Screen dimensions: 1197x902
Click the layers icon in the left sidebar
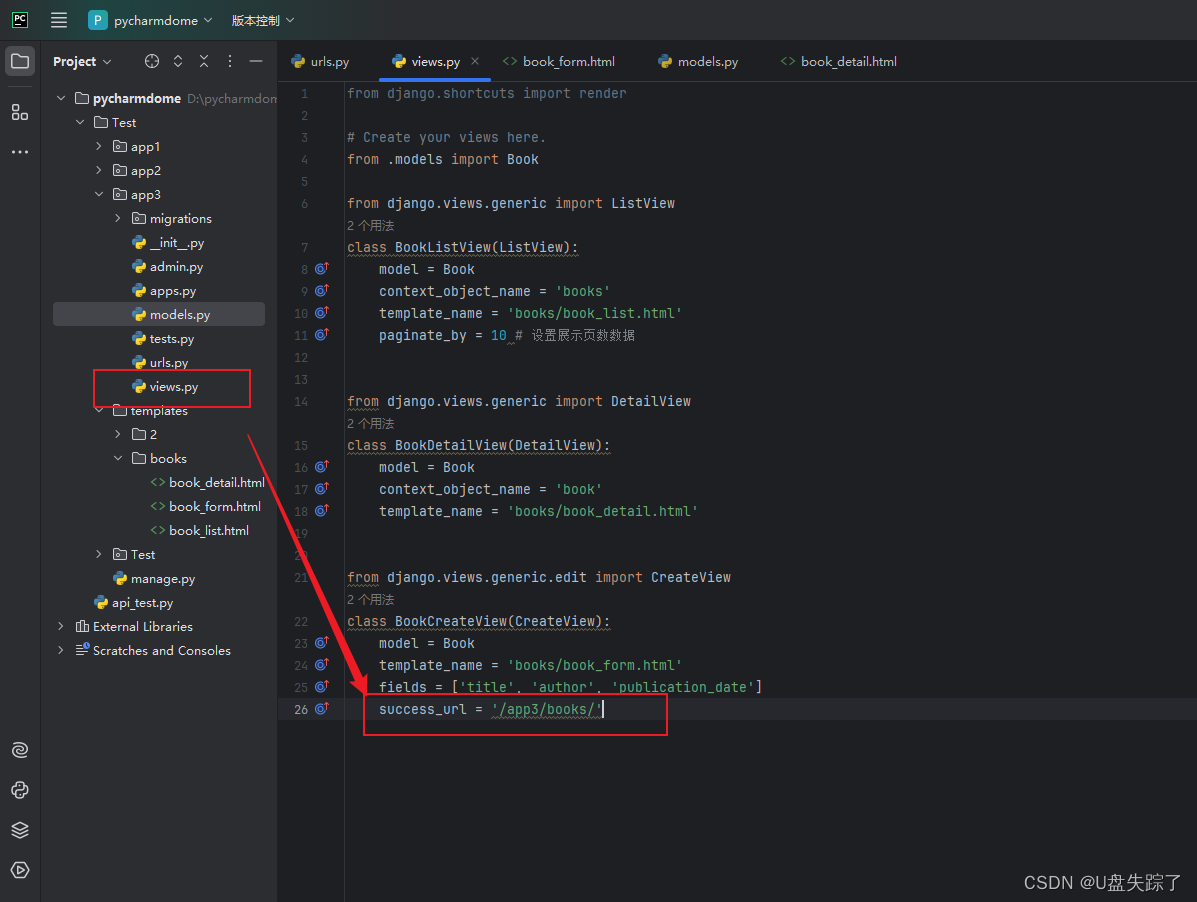pos(20,830)
